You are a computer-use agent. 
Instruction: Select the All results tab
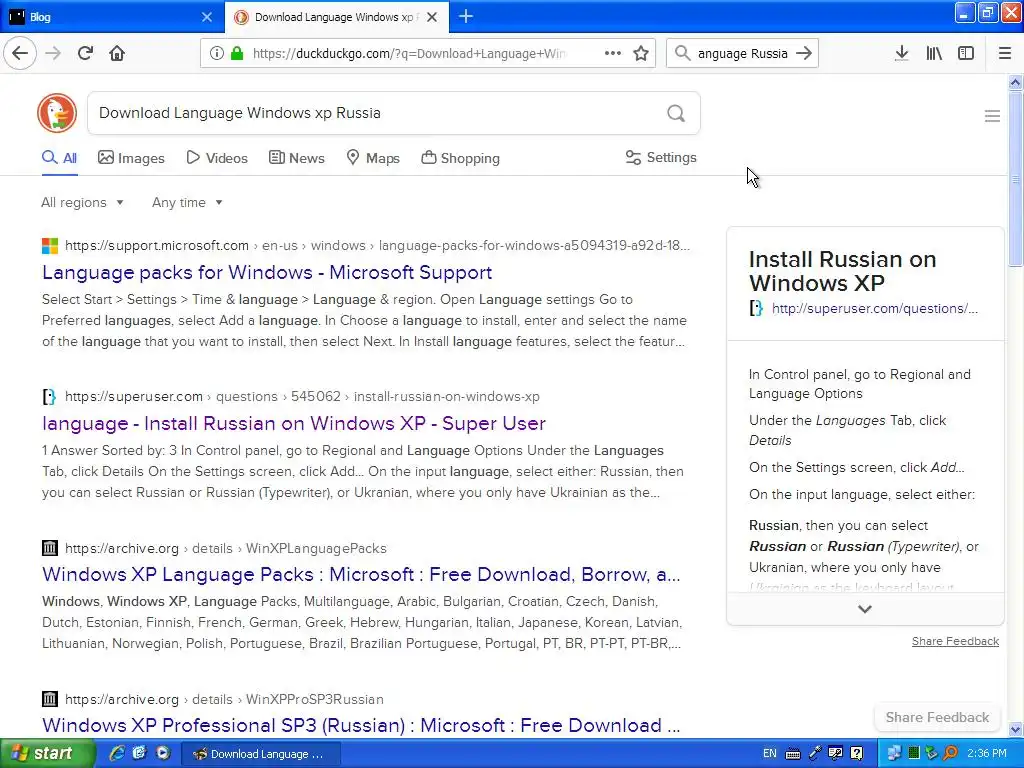[x=59, y=158]
